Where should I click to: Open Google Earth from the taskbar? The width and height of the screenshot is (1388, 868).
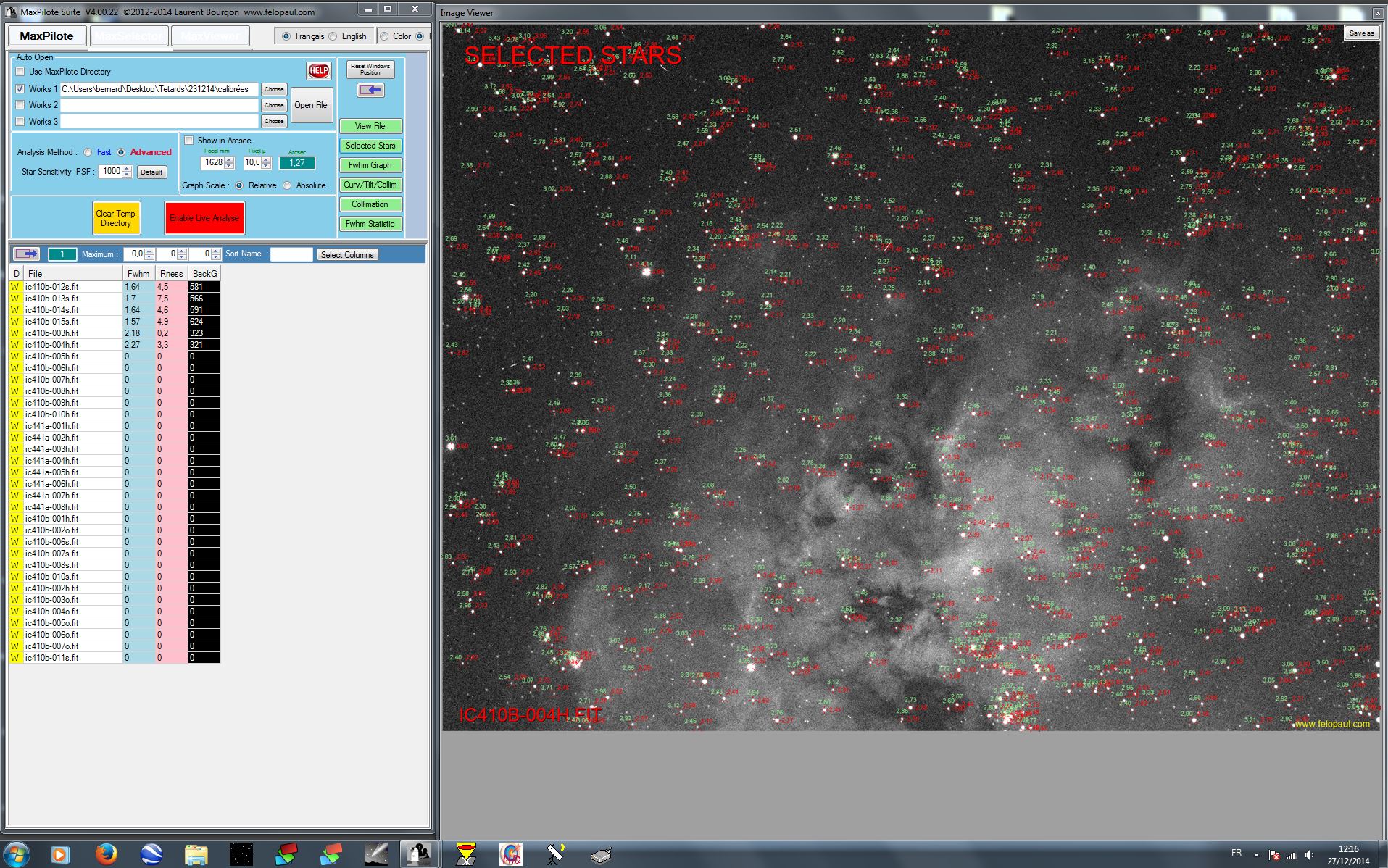coord(151,855)
